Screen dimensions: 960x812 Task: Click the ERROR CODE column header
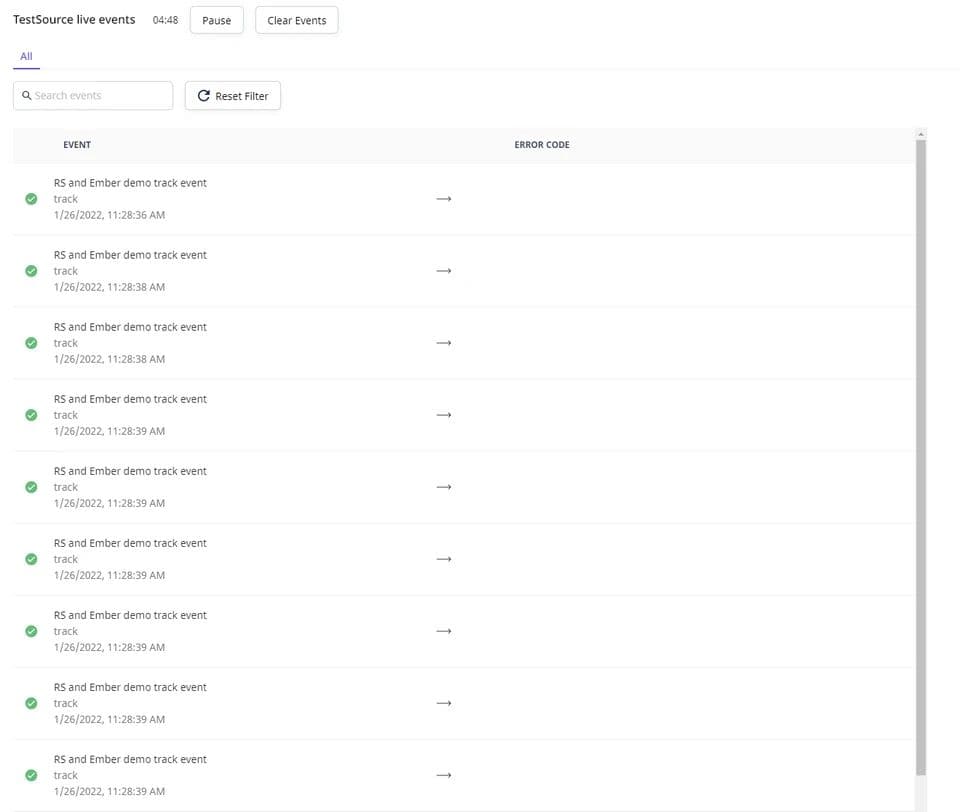[x=541, y=145]
